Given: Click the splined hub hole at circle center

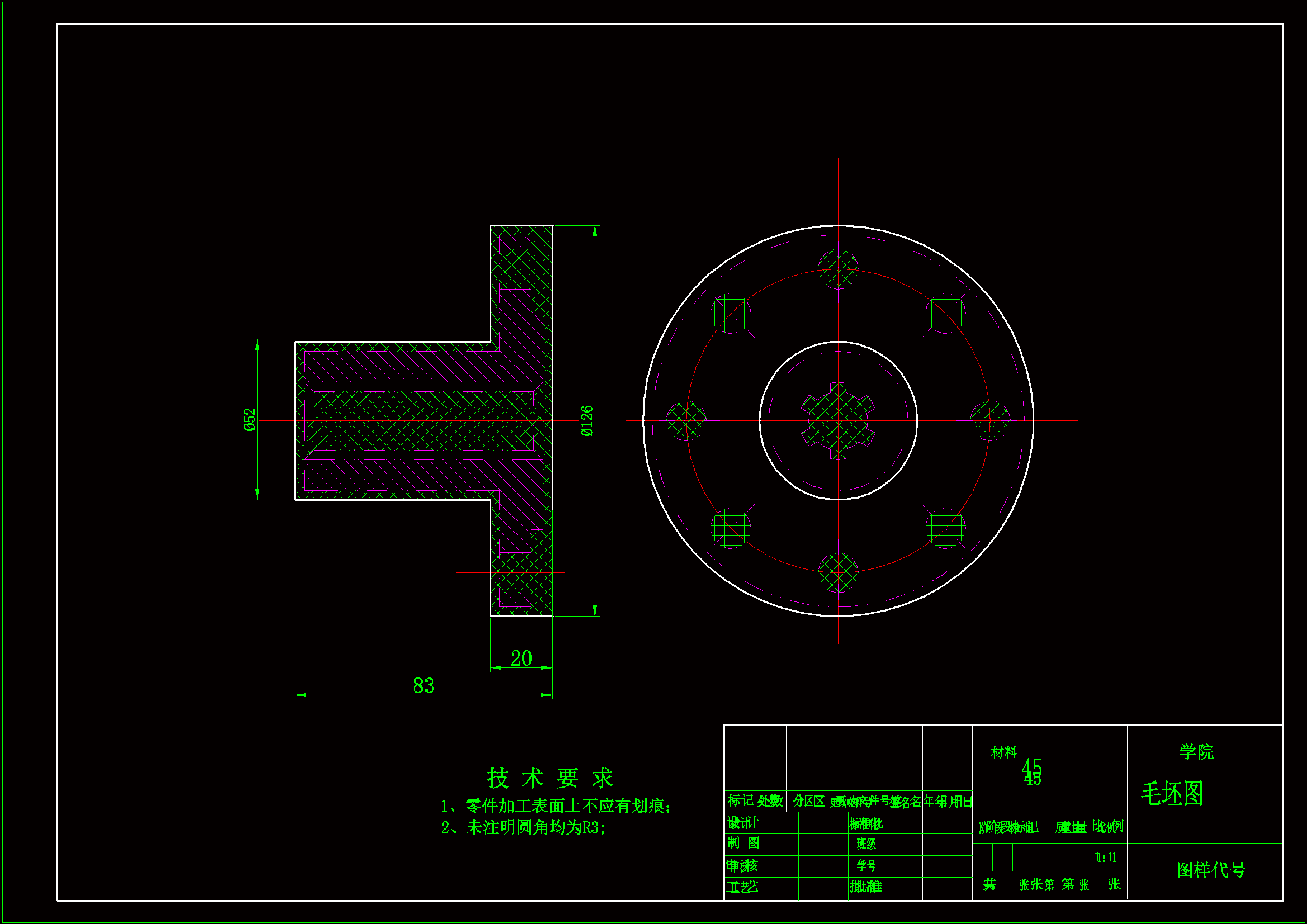Looking at the screenshot, I should tap(838, 421).
